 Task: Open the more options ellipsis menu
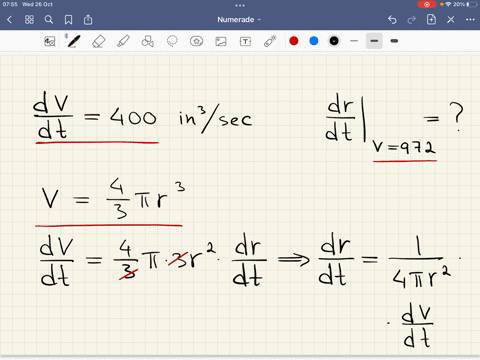[x=470, y=20]
